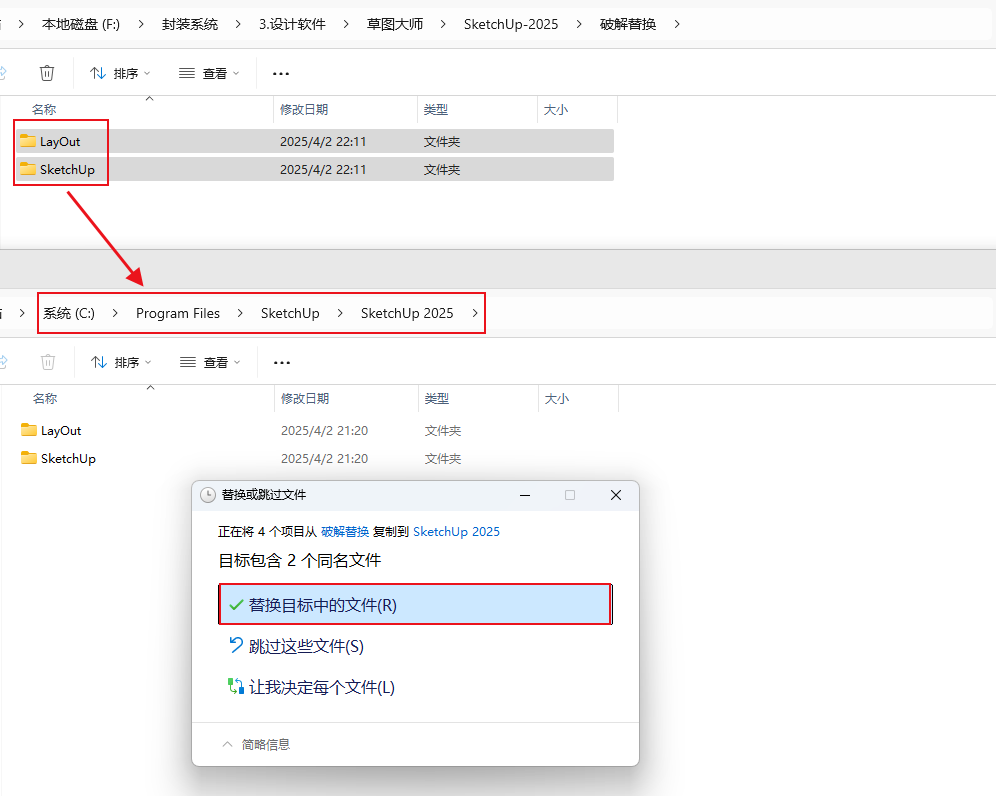
Task: Click the 2025/4/2 21:20 date in the LayOut row
Action: coord(325,430)
